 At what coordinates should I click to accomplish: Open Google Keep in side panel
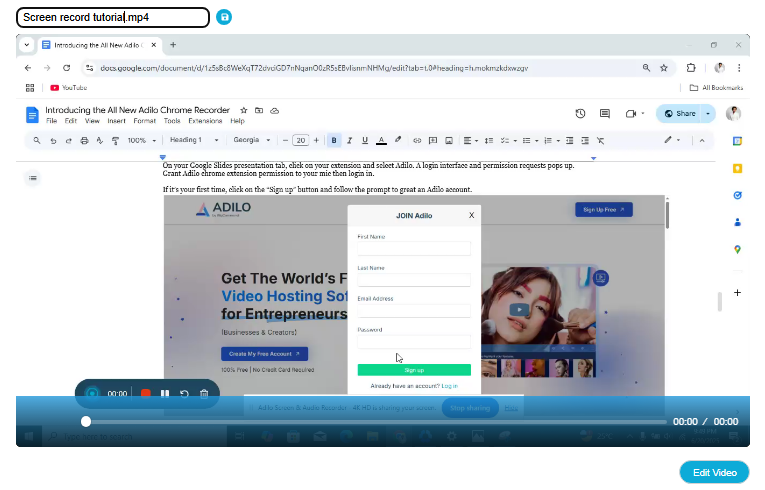[737, 168]
